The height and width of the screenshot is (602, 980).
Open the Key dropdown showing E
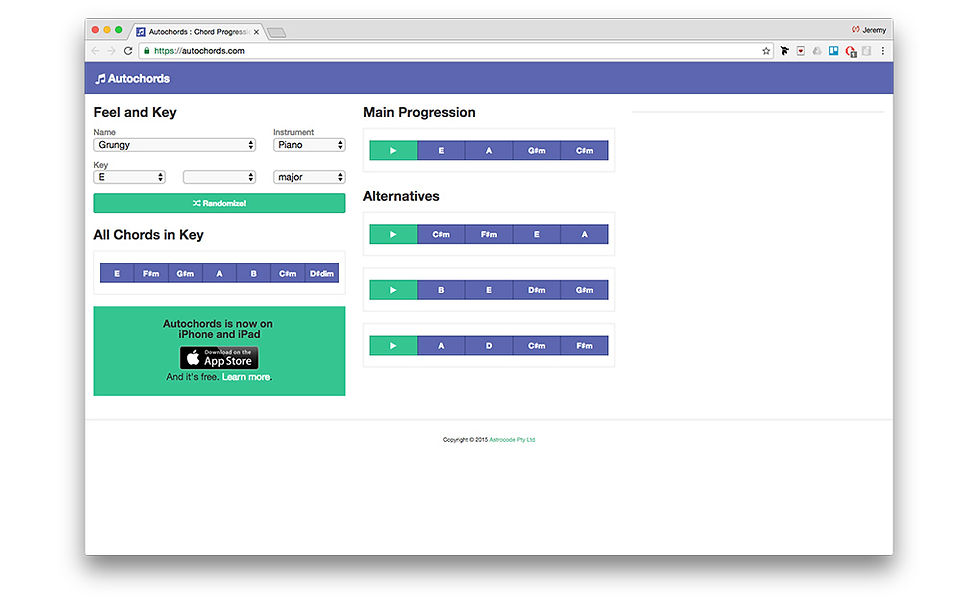pyautogui.click(x=129, y=178)
